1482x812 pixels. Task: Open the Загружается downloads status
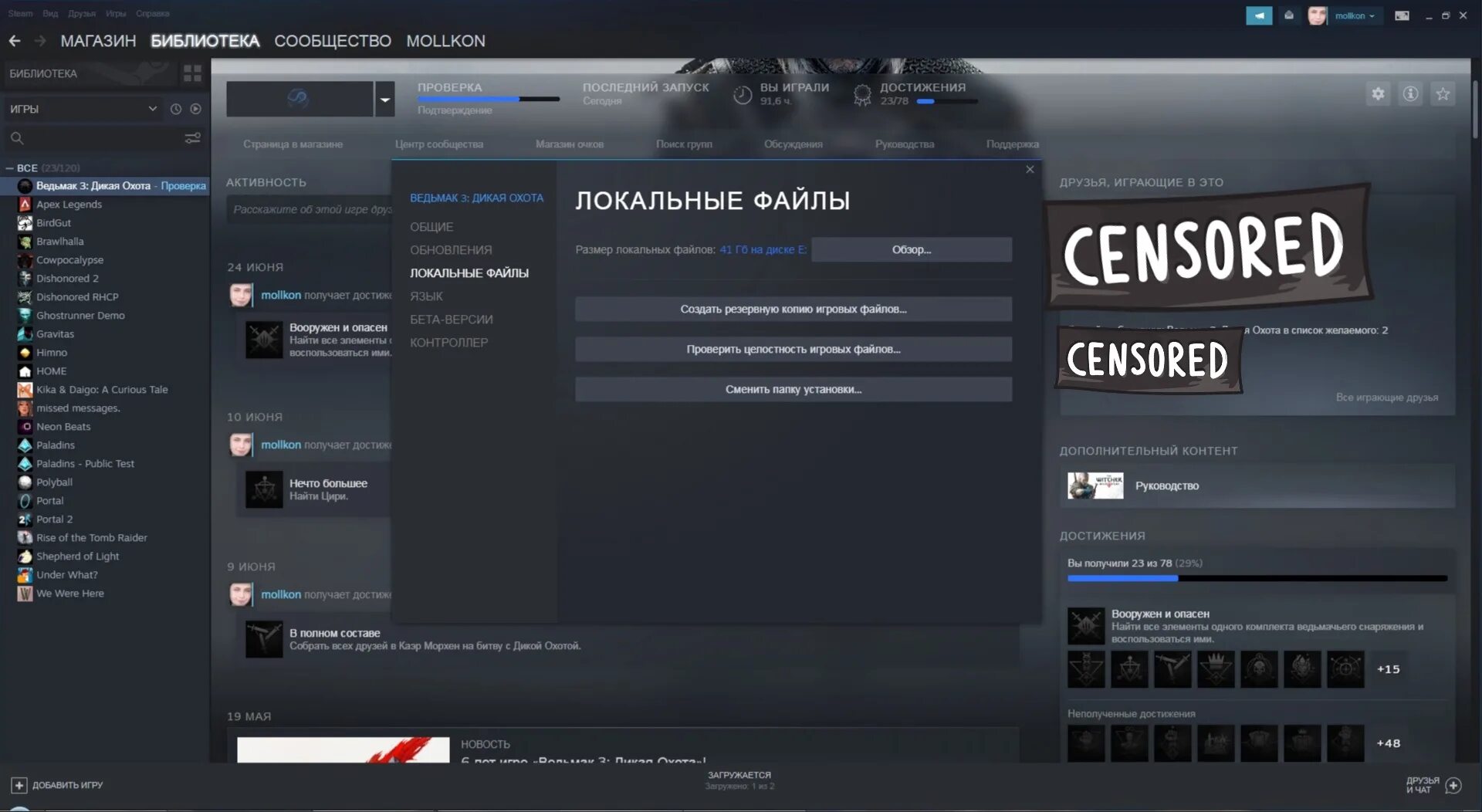(x=739, y=780)
